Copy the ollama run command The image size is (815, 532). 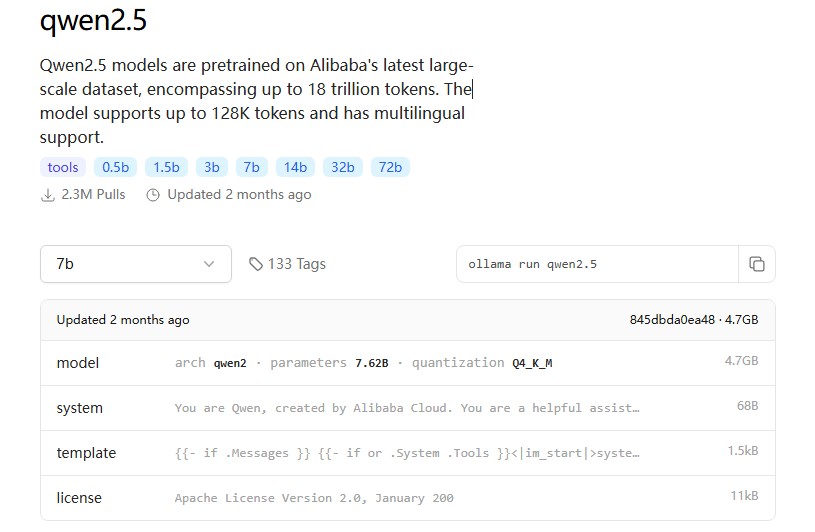(x=757, y=264)
